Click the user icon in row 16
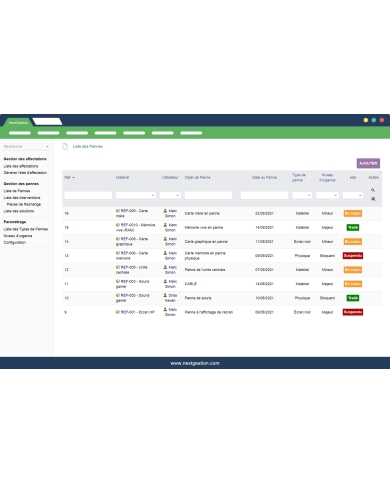The height and width of the screenshot is (484, 390). 165,211
